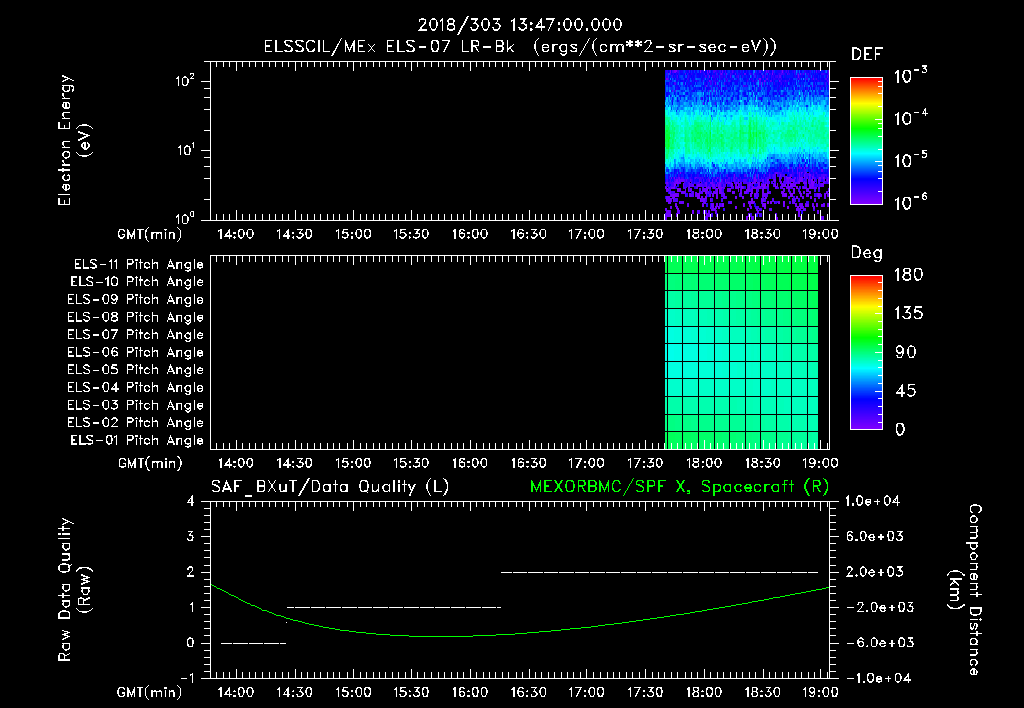Click the "DEF" color bar label
This screenshot has width=1024, height=708.
coord(867,54)
